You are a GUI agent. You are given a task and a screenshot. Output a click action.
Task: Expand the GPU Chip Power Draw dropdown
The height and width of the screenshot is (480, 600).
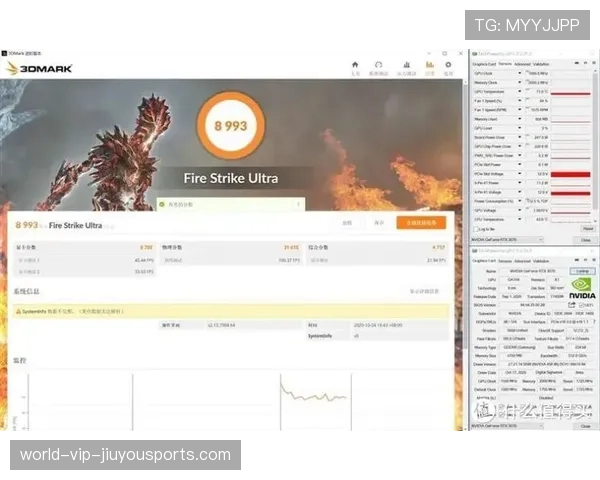pos(519,146)
